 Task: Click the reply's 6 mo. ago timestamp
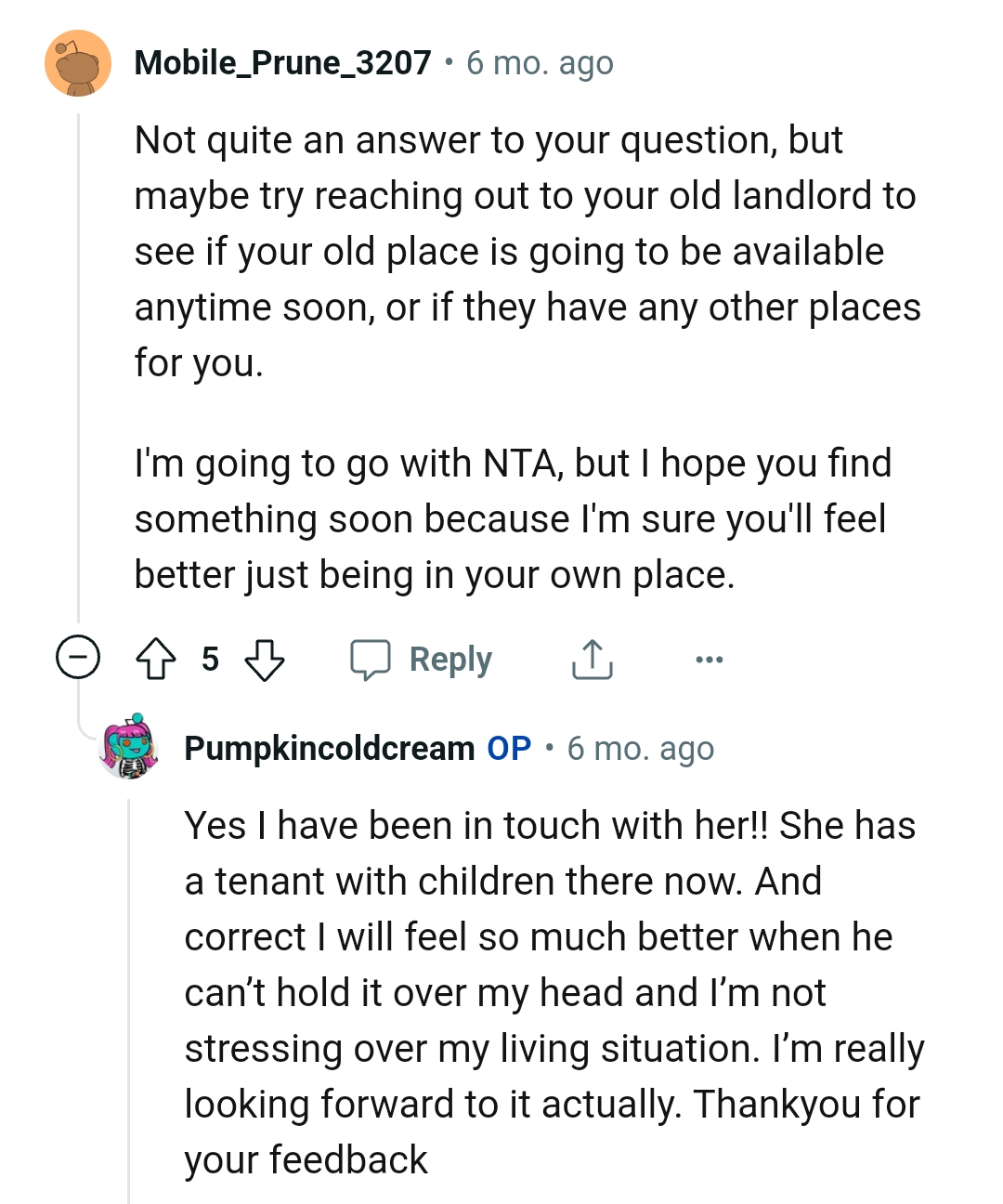click(x=641, y=748)
